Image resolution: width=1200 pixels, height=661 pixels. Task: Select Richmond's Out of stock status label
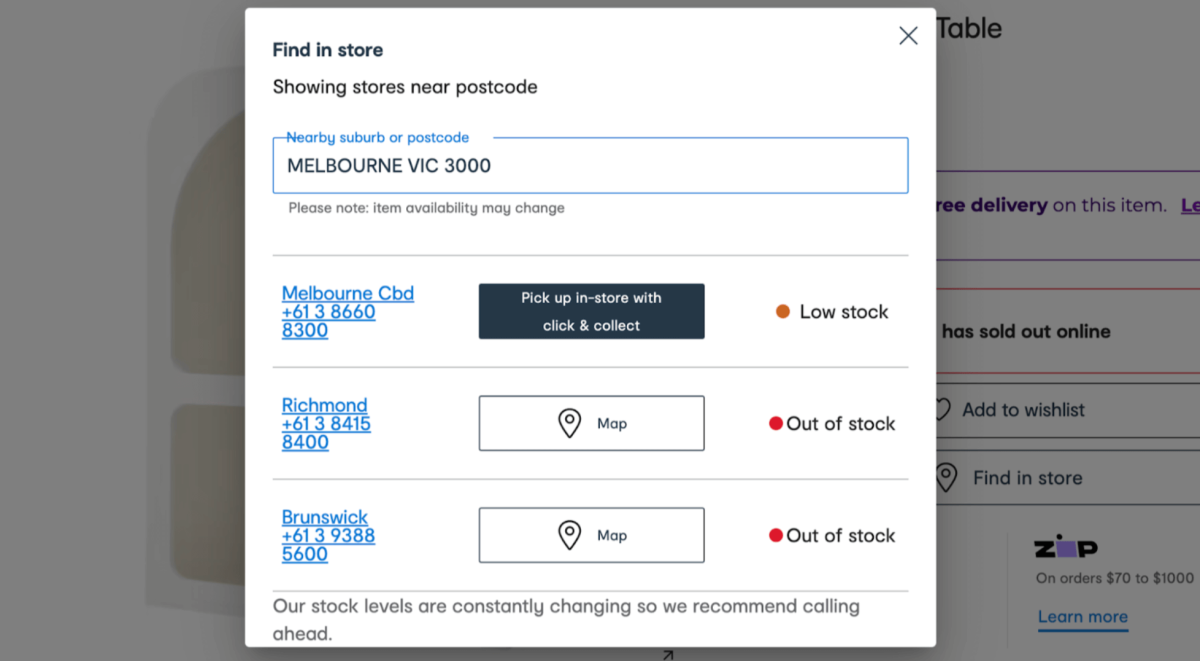tap(840, 424)
